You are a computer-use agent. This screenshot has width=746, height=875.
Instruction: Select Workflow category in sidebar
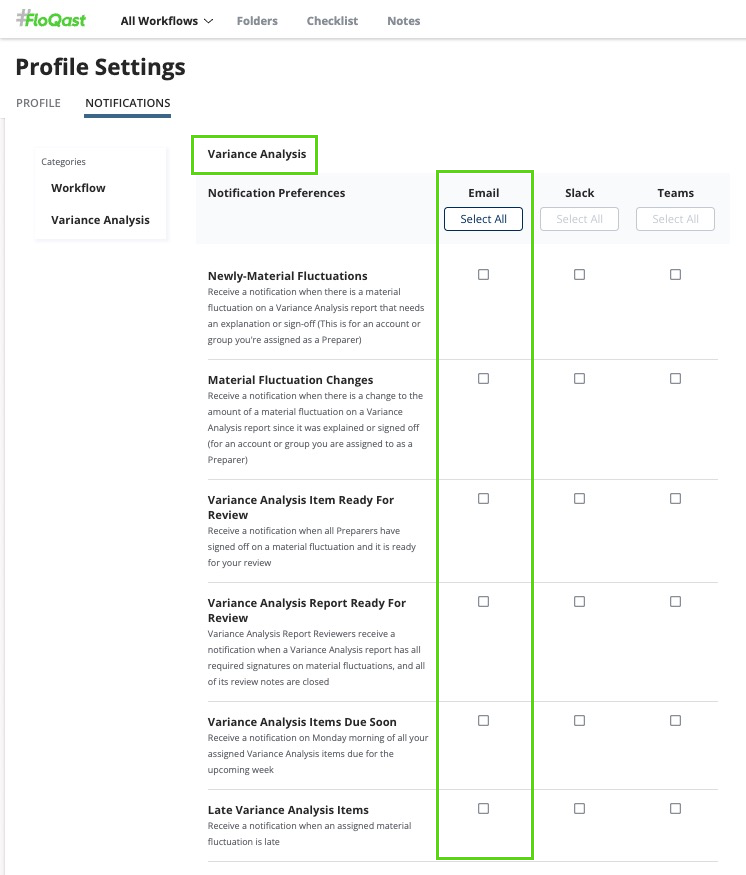coord(78,188)
